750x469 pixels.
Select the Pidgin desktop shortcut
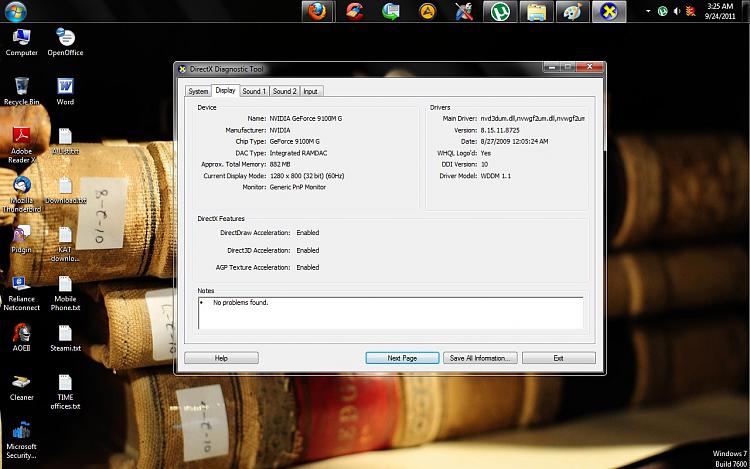coord(22,239)
